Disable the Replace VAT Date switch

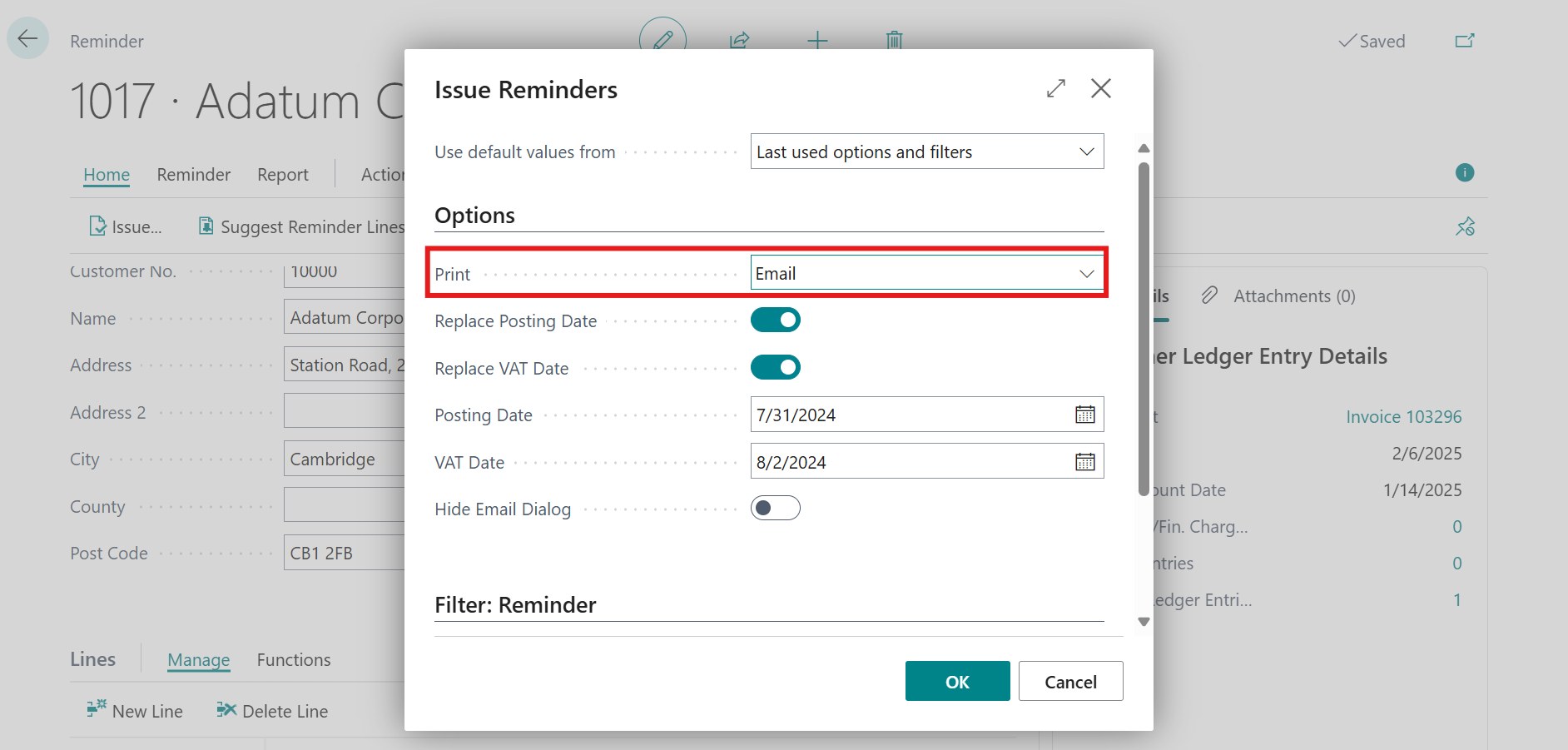click(x=775, y=368)
